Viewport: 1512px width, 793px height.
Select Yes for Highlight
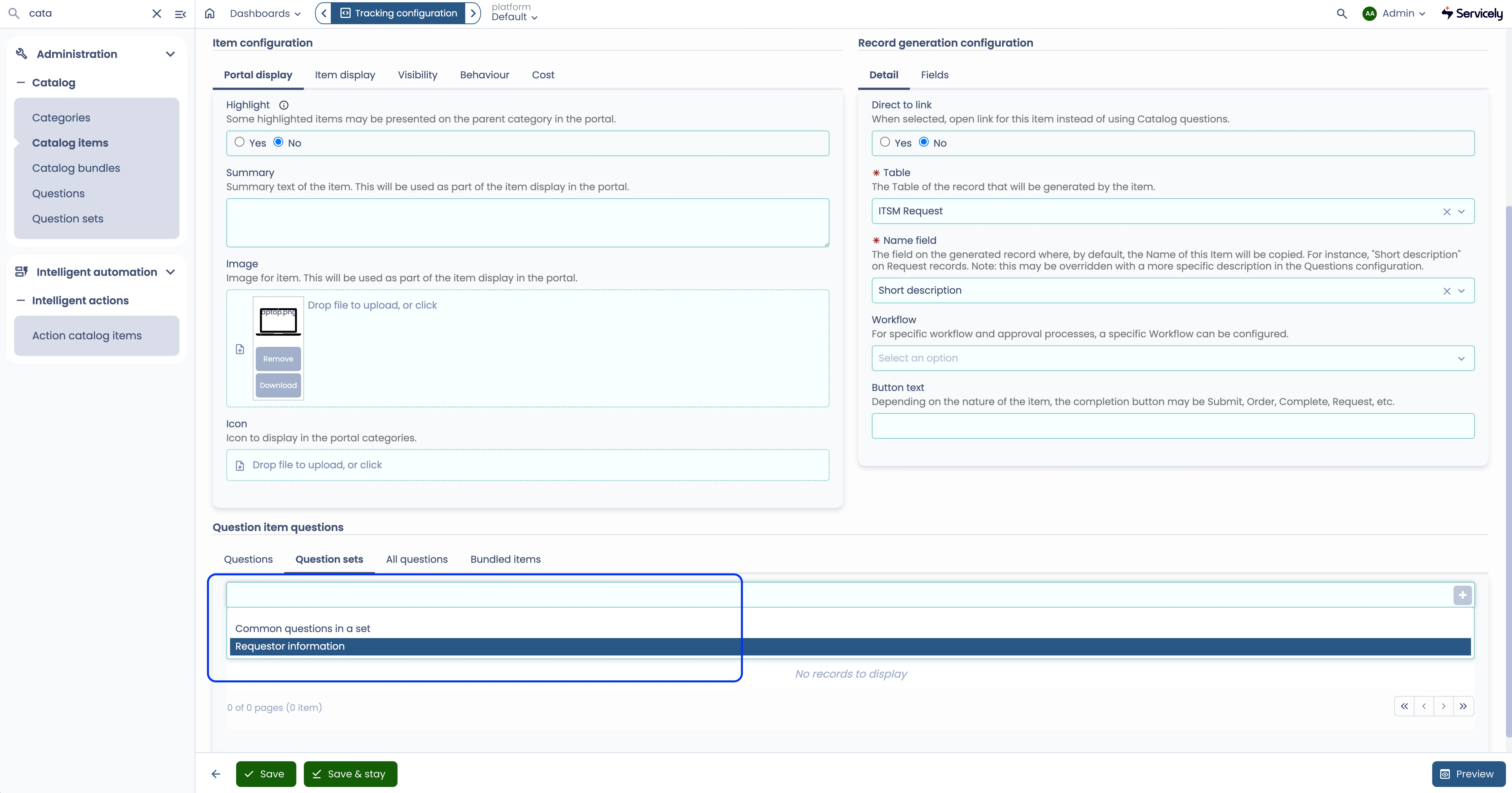239,142
